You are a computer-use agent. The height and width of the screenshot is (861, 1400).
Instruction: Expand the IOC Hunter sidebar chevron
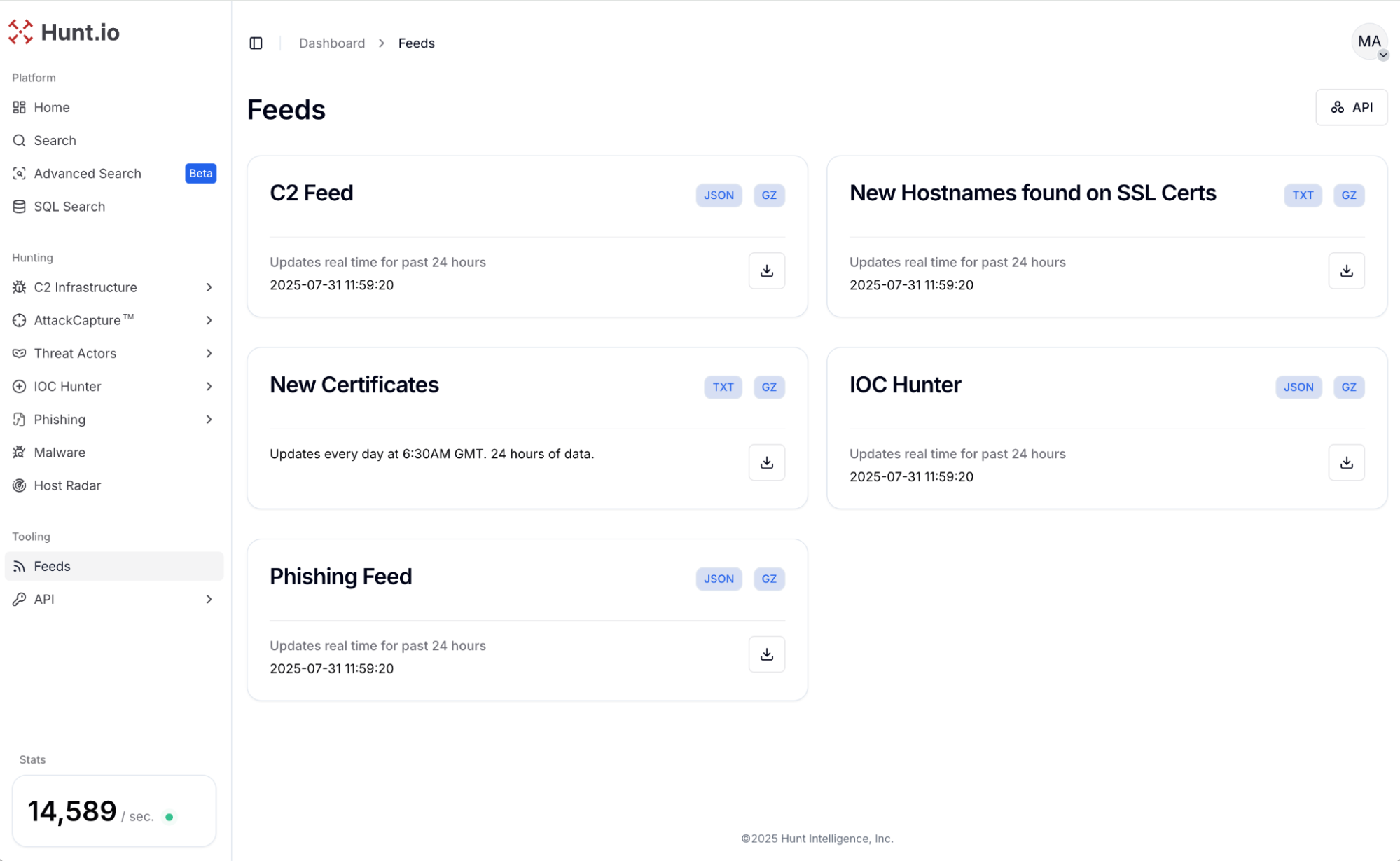(x=209, y=386)
